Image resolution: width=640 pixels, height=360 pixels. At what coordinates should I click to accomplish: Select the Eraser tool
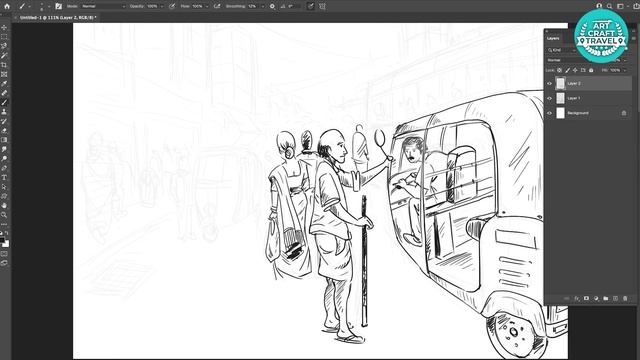(4, 131)
